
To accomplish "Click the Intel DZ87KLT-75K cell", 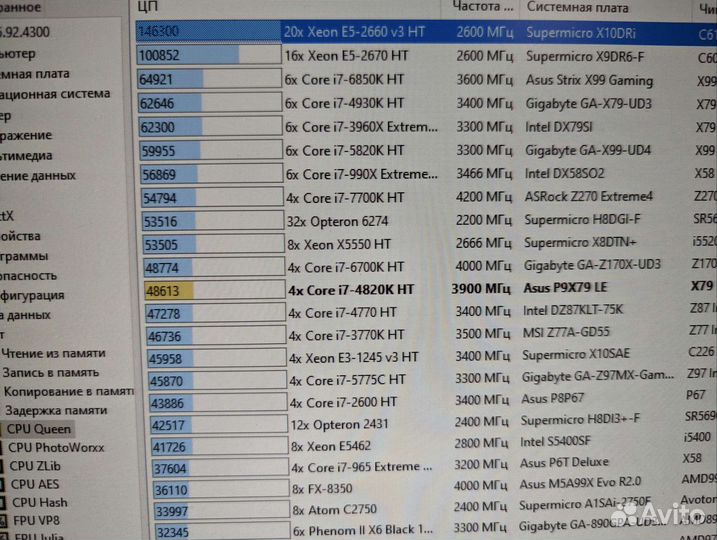I will point(573,310).
